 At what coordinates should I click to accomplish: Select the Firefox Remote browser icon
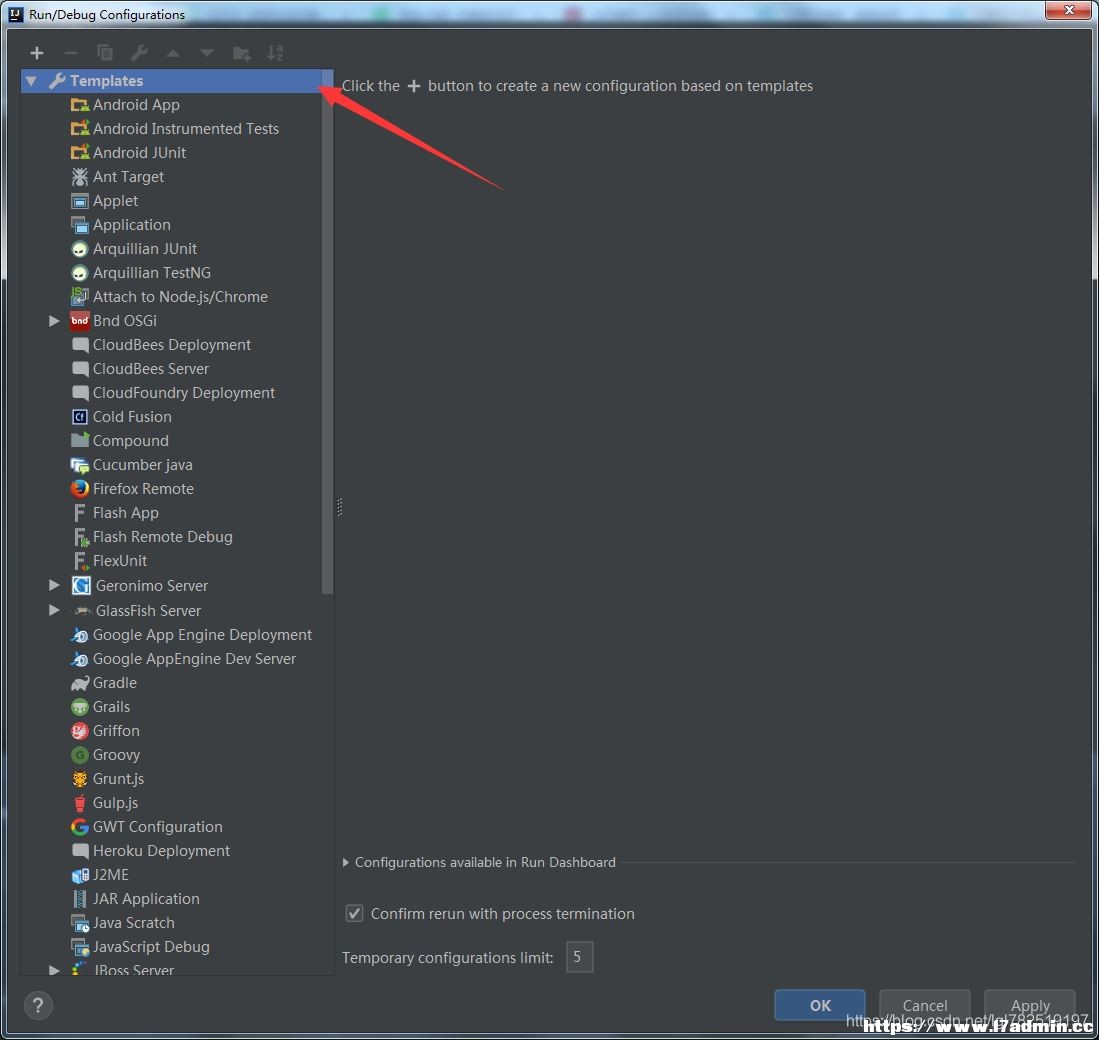80,488
